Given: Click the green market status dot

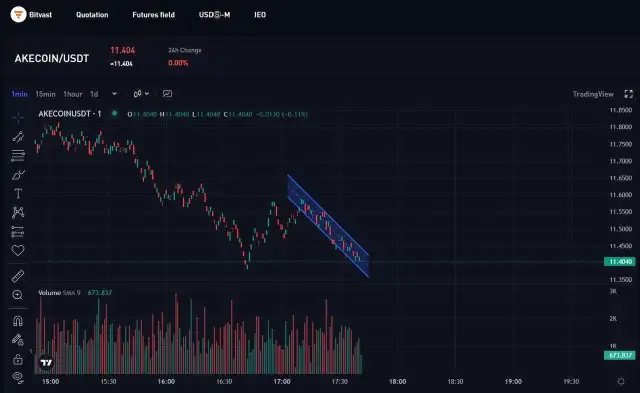Looking at the screenshot, I should (x=115, y=113).
